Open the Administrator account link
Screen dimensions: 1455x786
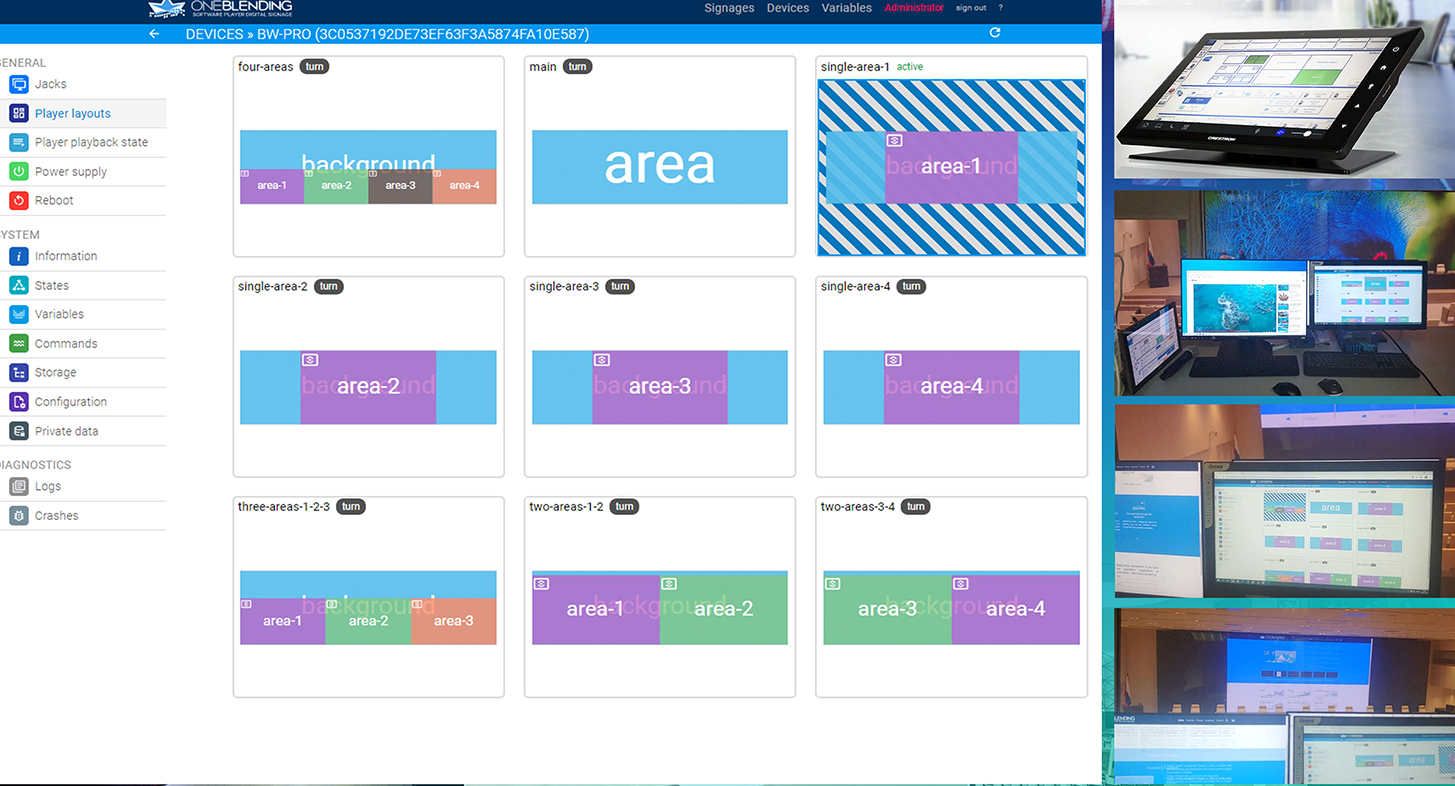tap(913, 8)
